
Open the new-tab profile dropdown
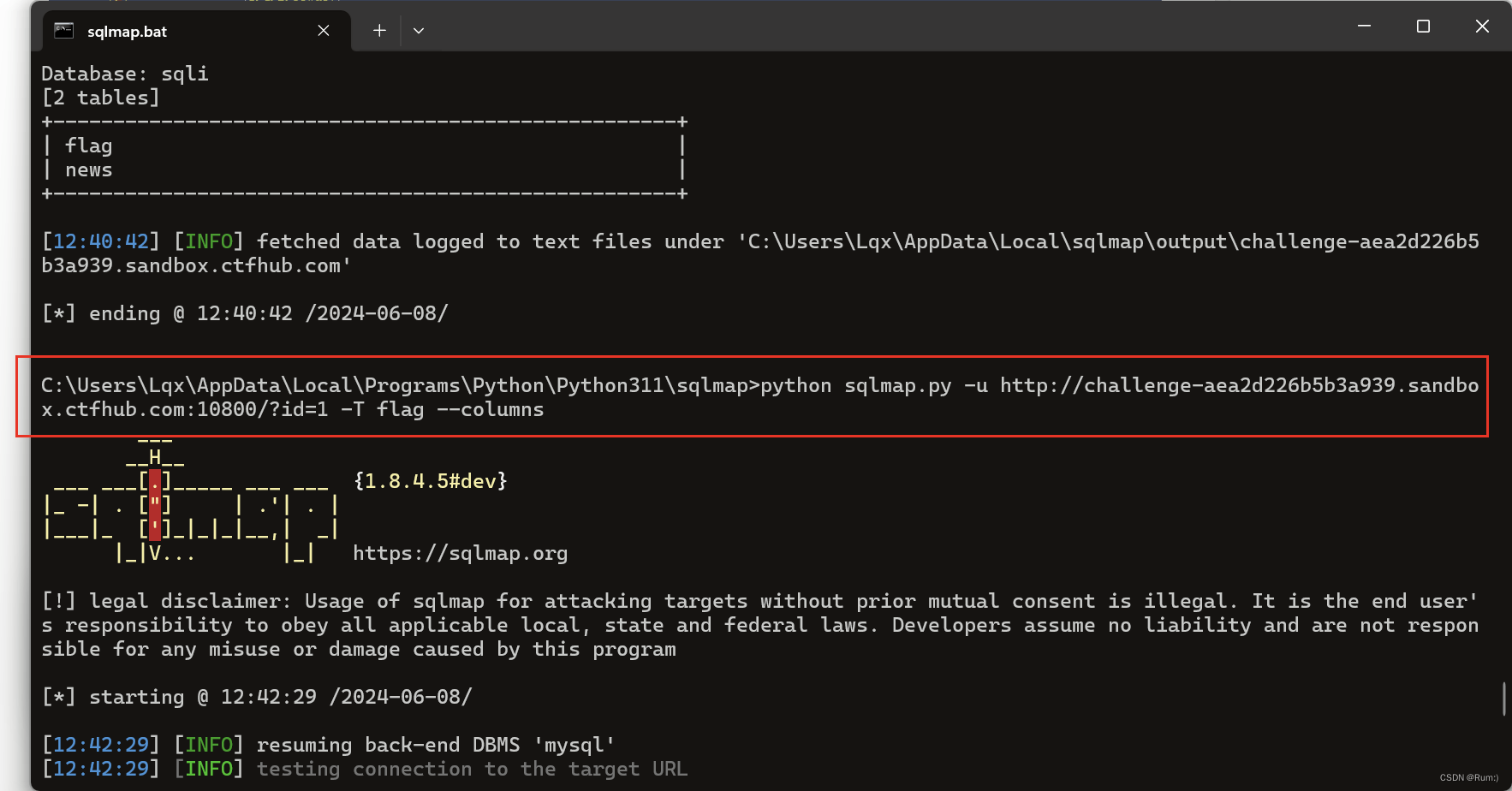pyautogui.click(x=419, y=31)
